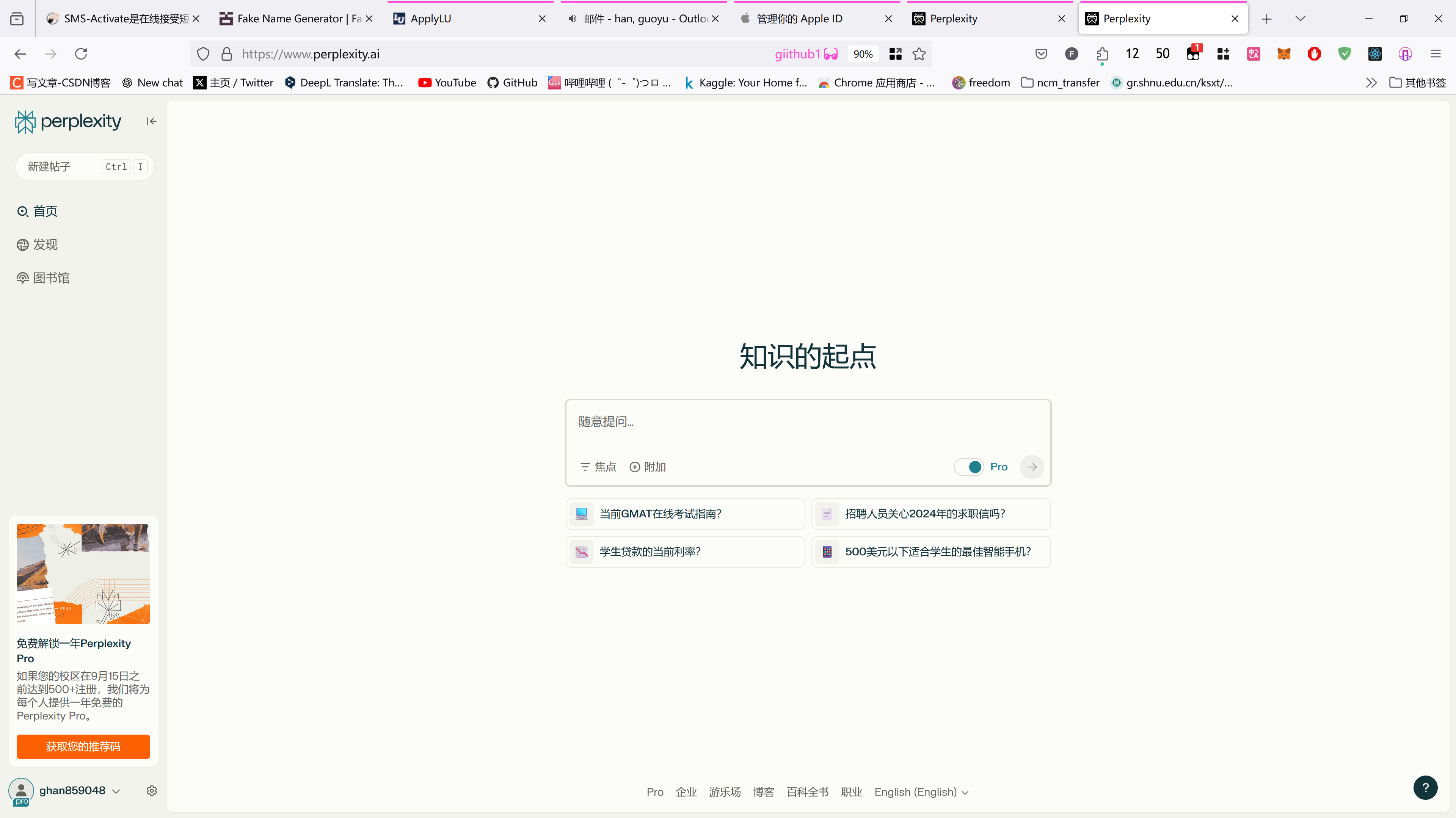The image size is (1456, 818).
Task: Open the Enterprise (企业) footer link
Action: click(x=686, y=792)
